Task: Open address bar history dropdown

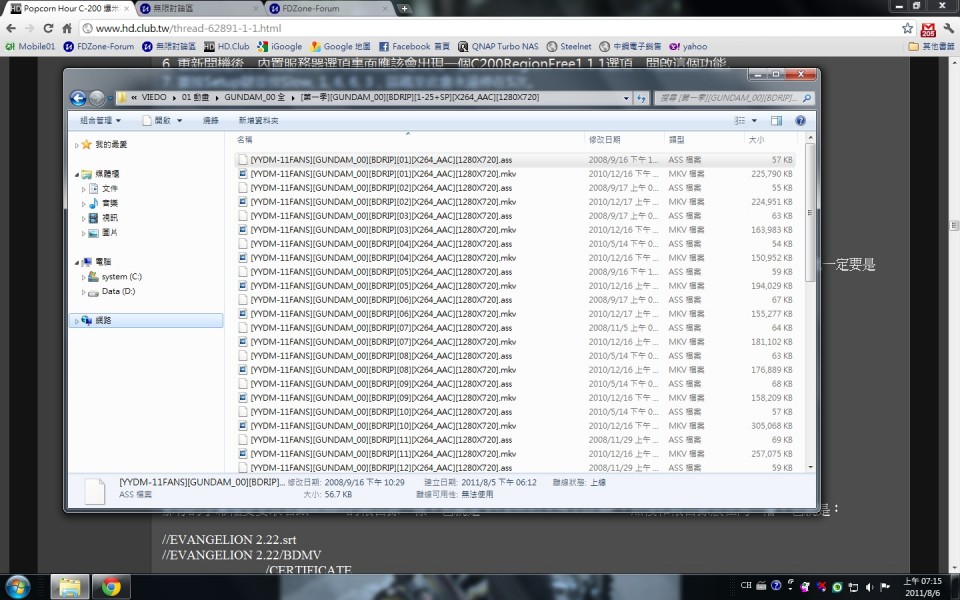Action: pyautogui.click(x=626, y=98)
